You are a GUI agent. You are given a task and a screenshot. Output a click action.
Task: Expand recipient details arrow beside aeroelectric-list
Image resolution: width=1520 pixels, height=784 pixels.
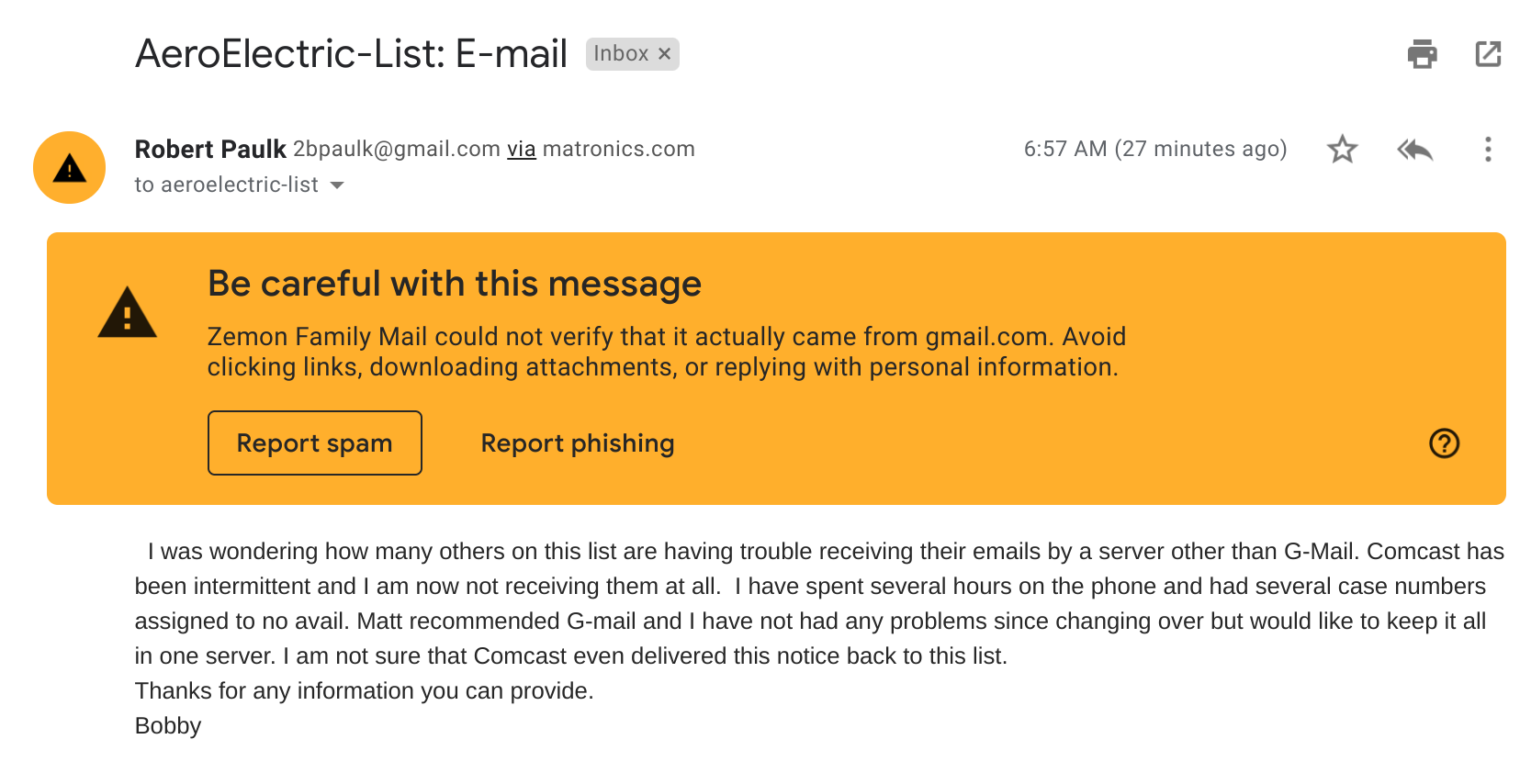click(x=337, y=185)
